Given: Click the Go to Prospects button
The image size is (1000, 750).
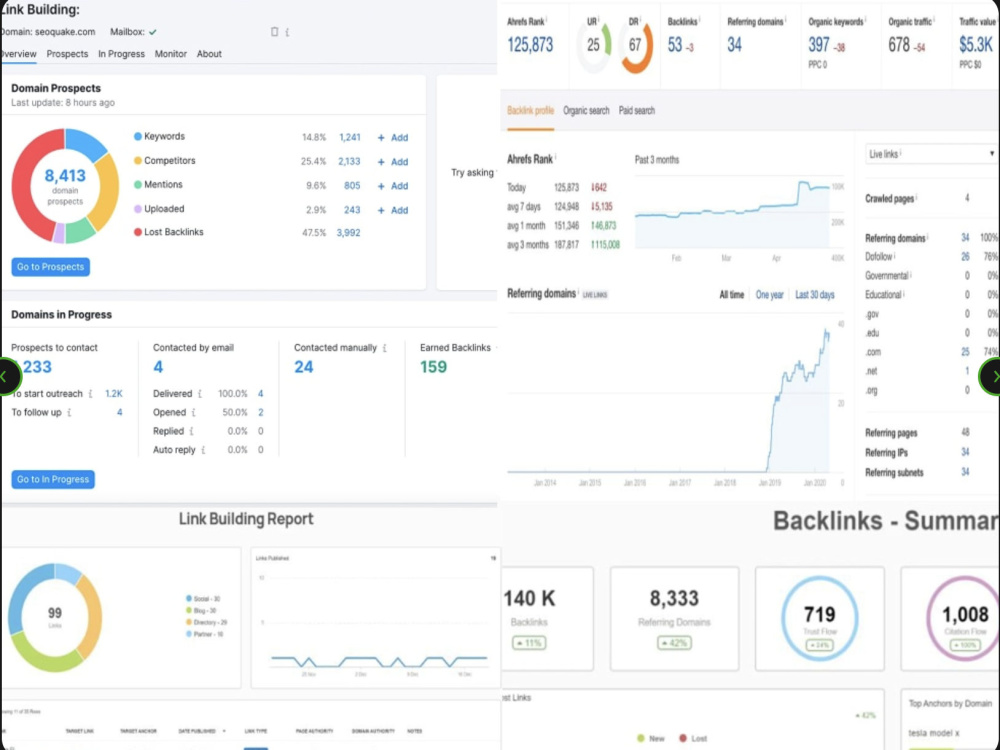Looking at the screenshot, I should click(50, 267).
